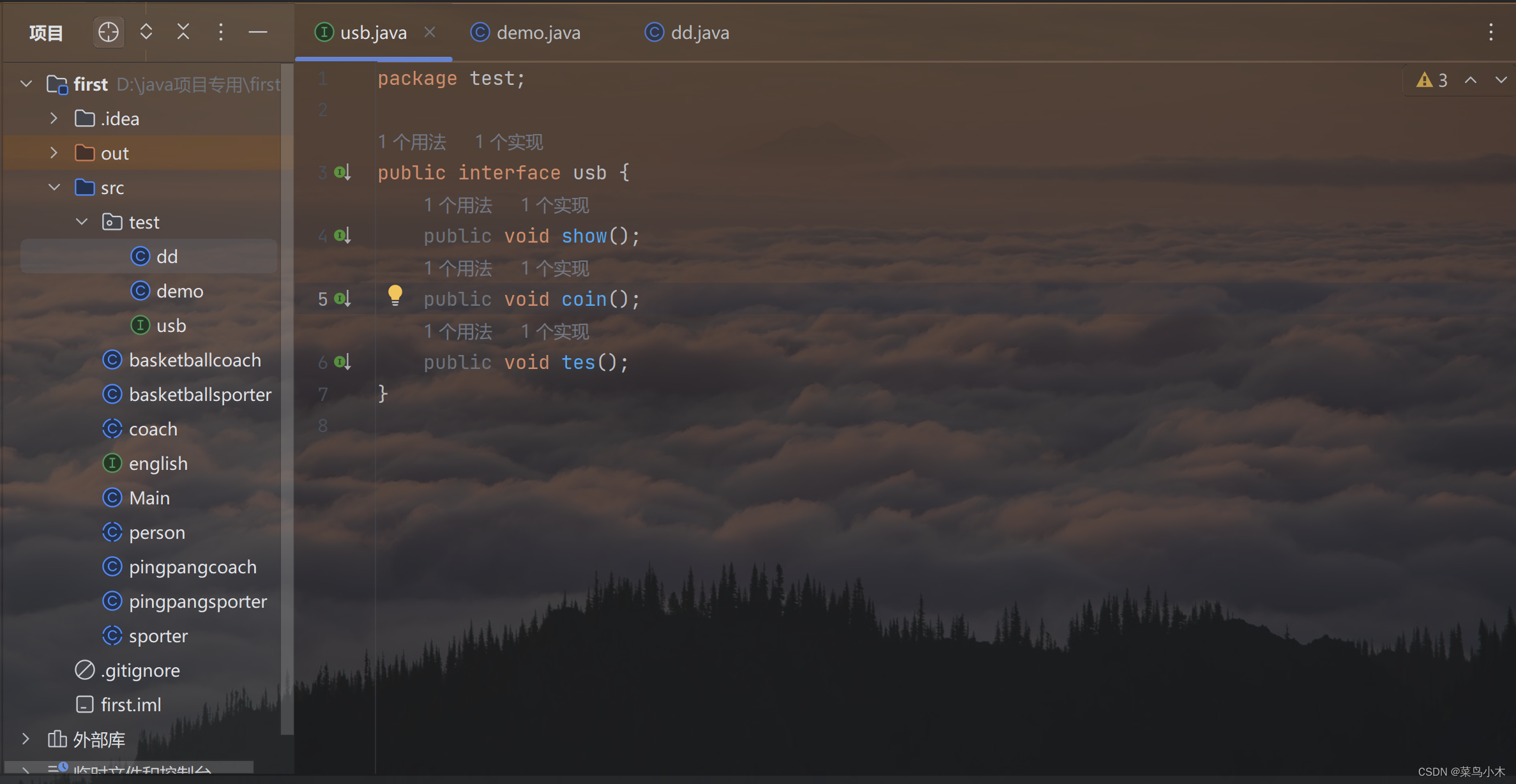This screenshot has width=1516, height=784.
Task: Click the implemented gutter marker beside interface usb
Action: pos(343,172)
